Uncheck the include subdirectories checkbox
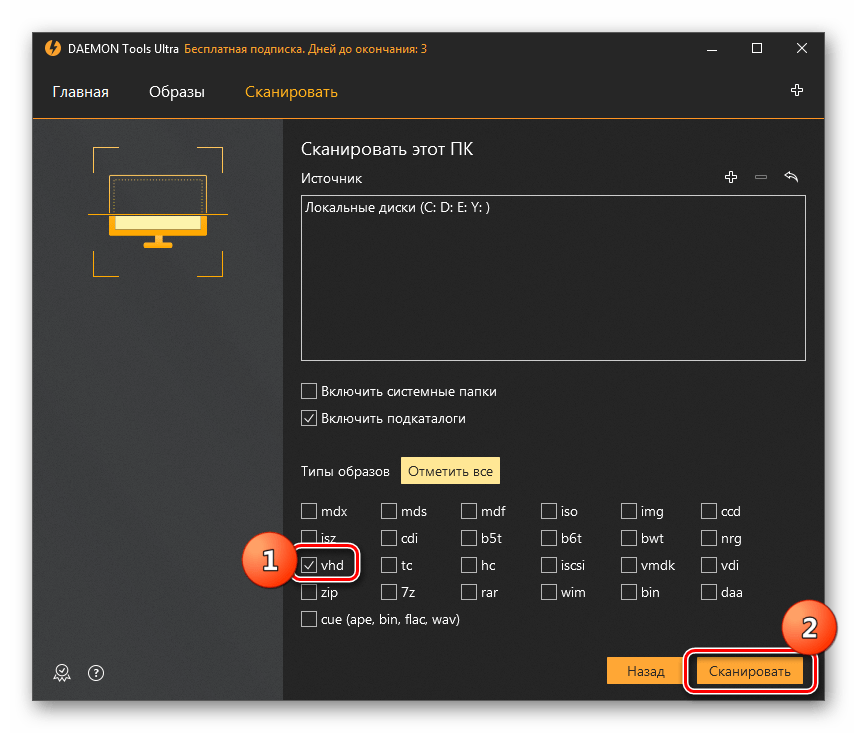857x733 pixels. pos(310,418)
